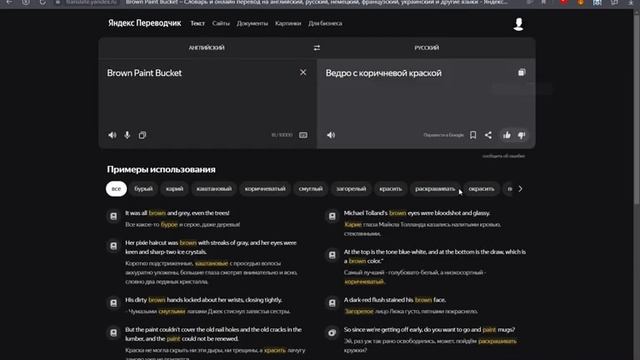This screenshot has height=360, width=640.
Task: Select the 'все' filter chip
Action: pyautogui.click(x=116, y=189)
